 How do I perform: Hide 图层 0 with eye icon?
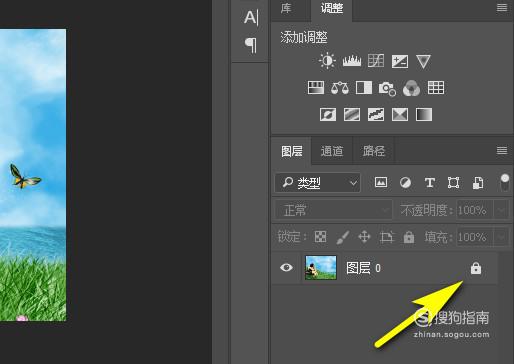click(286, 268)
